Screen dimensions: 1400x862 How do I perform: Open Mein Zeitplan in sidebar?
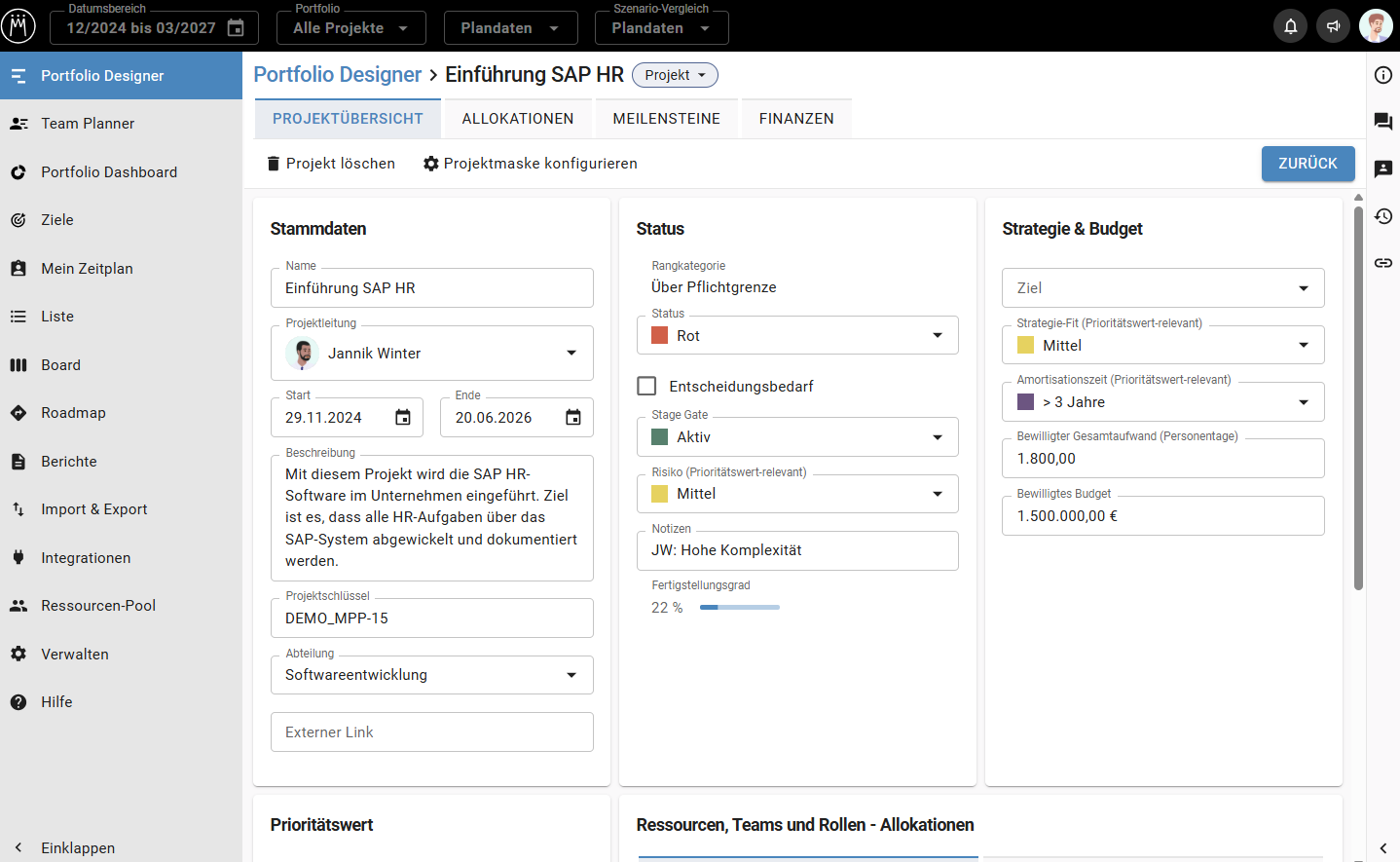tap(121, 269)
